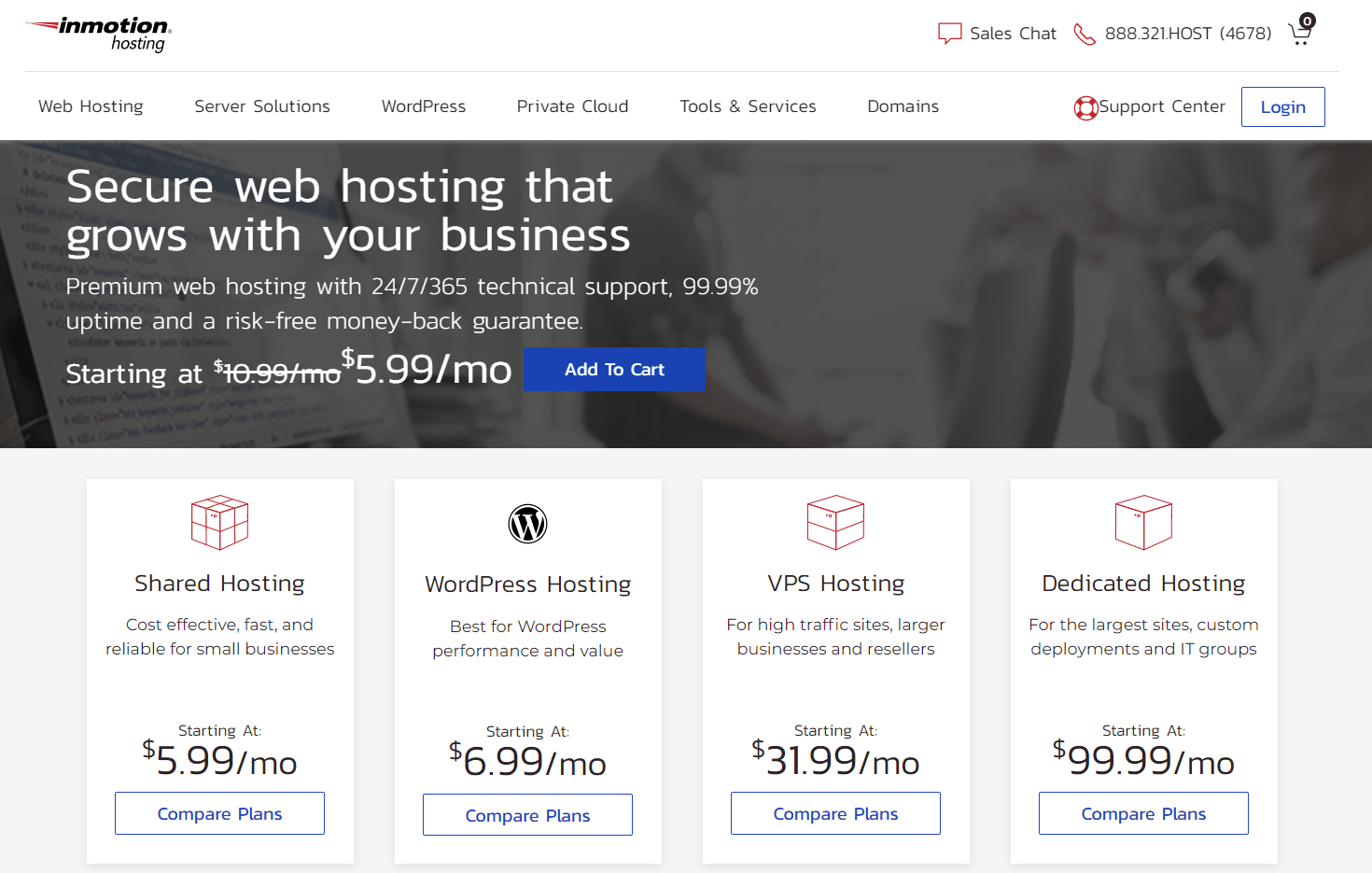
Task: Click the VPS Hosting heading
Action: pyautogui.click(x=835, y=584)
